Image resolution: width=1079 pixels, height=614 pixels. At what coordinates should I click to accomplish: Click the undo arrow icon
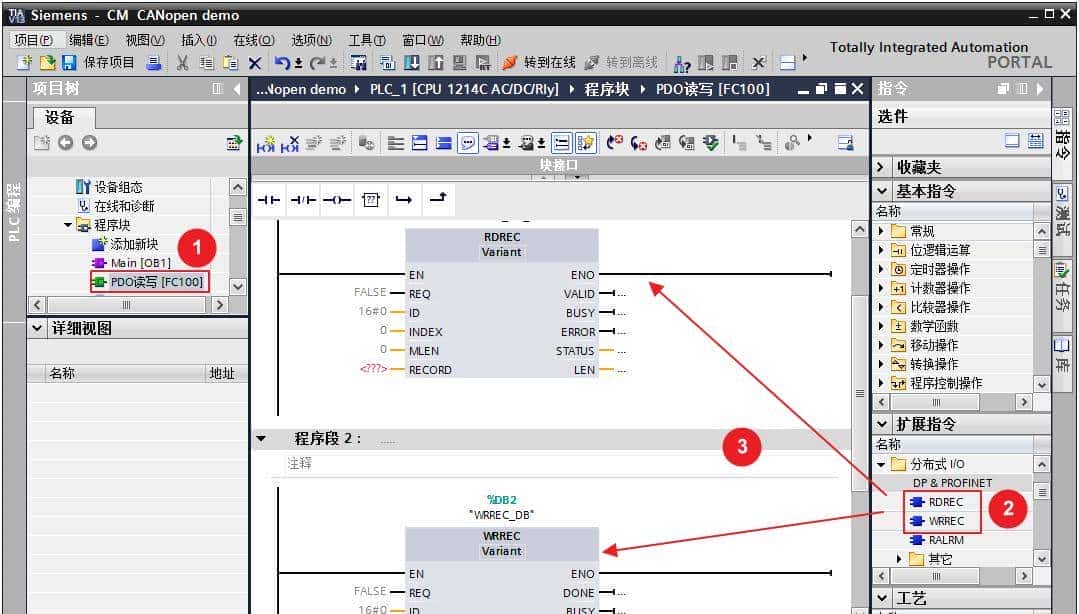[x=283, y=63]
